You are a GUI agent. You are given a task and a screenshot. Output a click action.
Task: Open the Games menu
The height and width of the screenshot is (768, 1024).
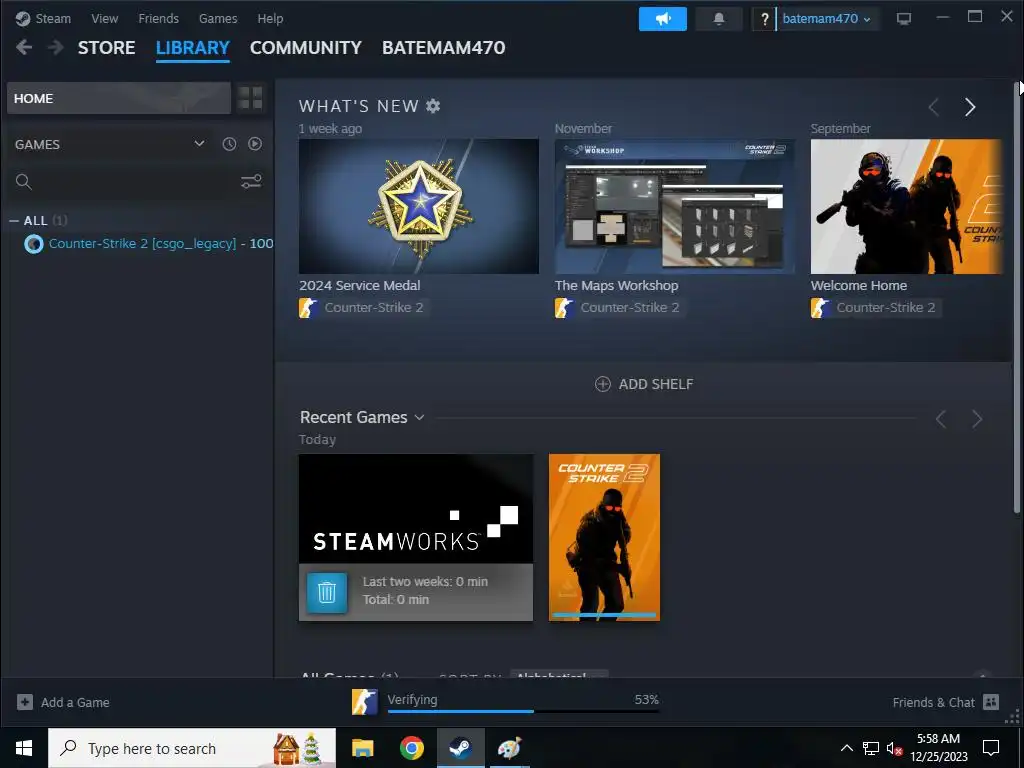tap(218, 18)
